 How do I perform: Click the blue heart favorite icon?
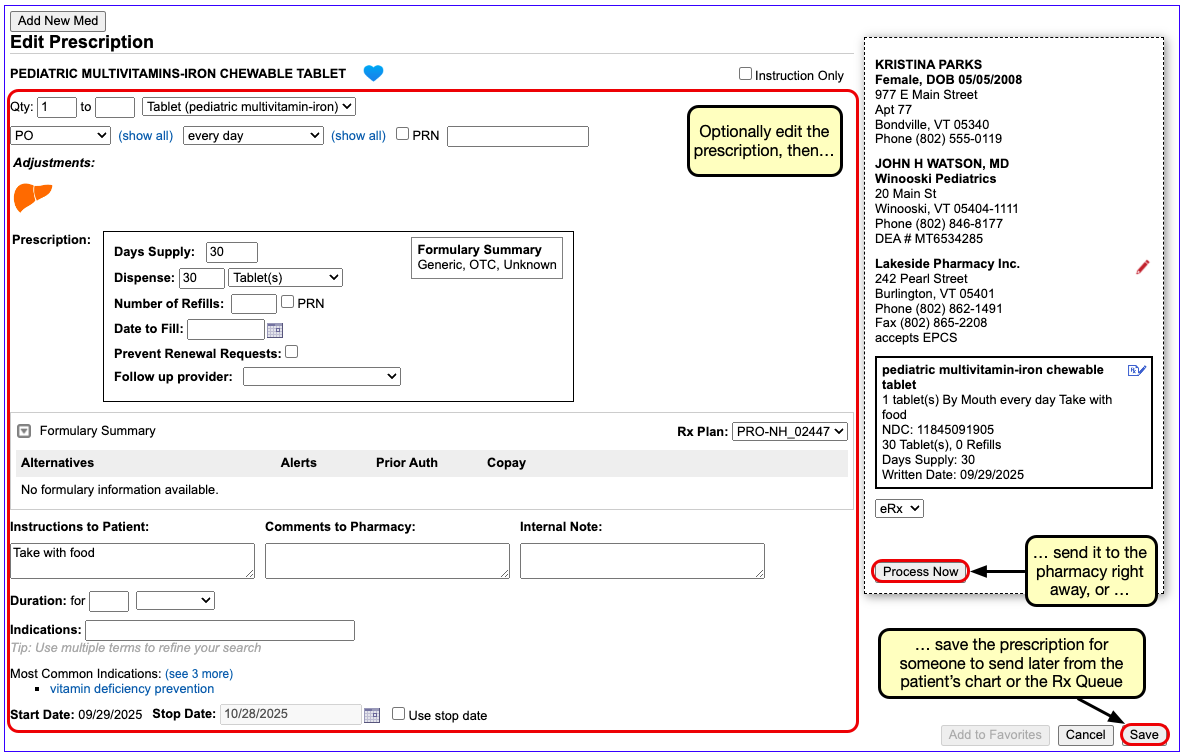(x=373, y=73)
